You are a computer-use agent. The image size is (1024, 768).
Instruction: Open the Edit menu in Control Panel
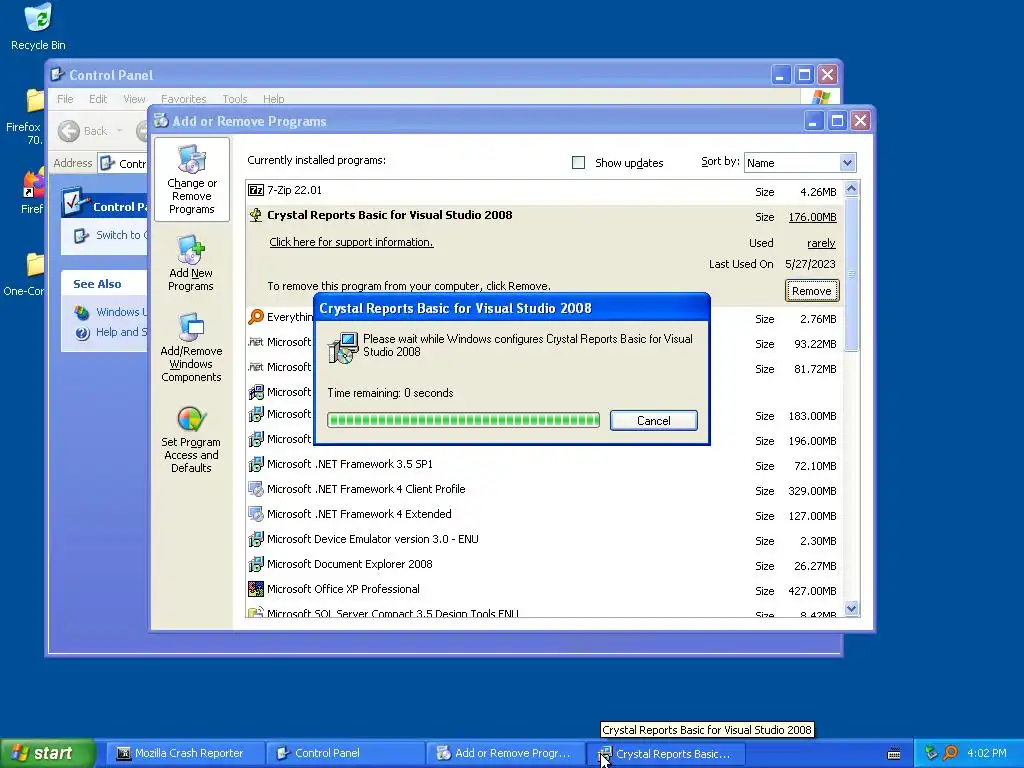pyautogui.click(x=98, y=99)
